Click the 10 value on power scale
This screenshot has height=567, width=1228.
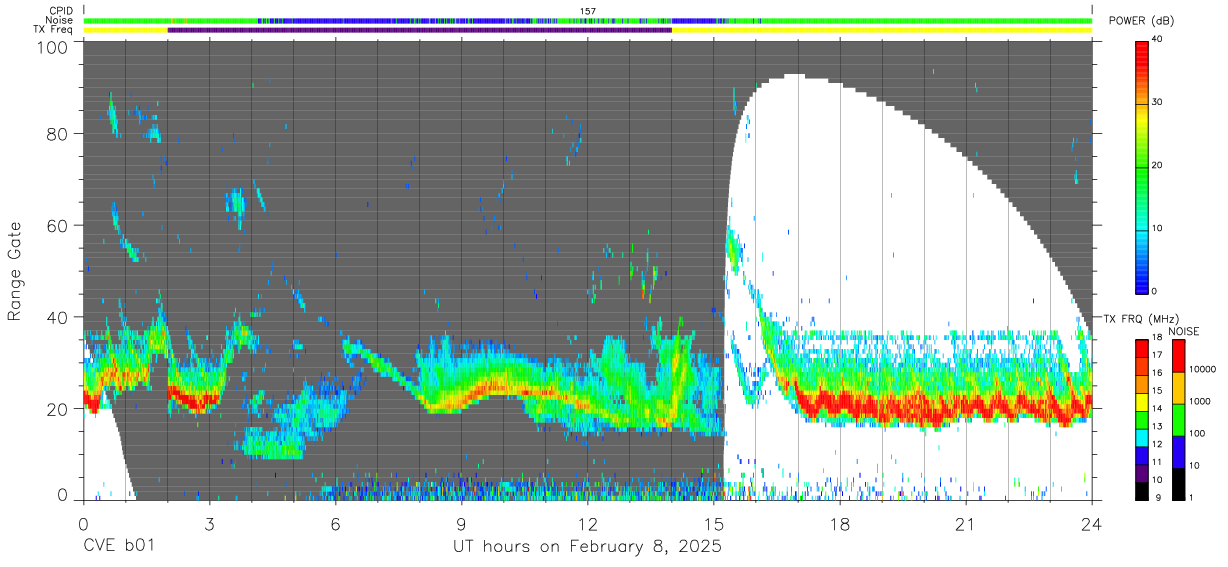click(x=1158, y=229)
